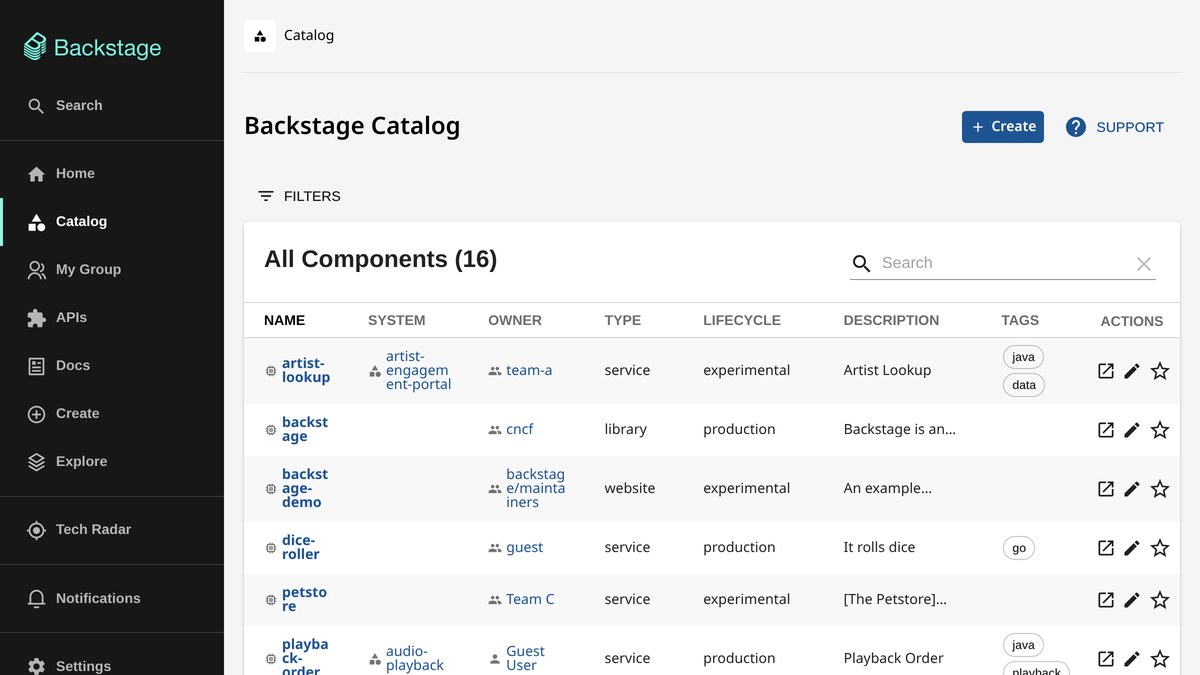Sort table by Name column
Screen dimensions: 1200x675
(x=284, y=321)
